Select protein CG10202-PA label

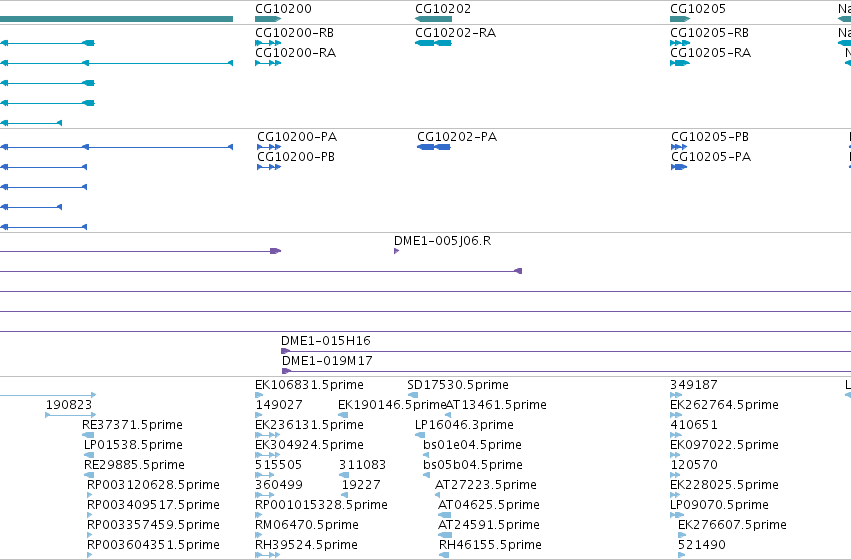[x=457, y=137]
